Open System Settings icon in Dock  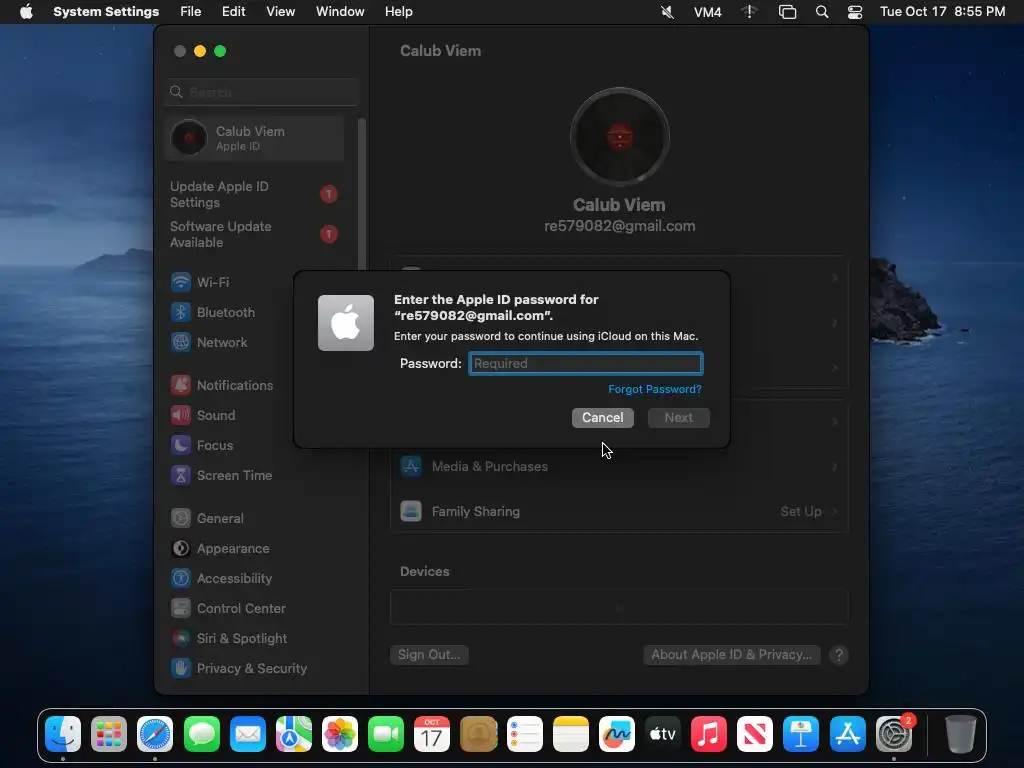coord(893,734)
